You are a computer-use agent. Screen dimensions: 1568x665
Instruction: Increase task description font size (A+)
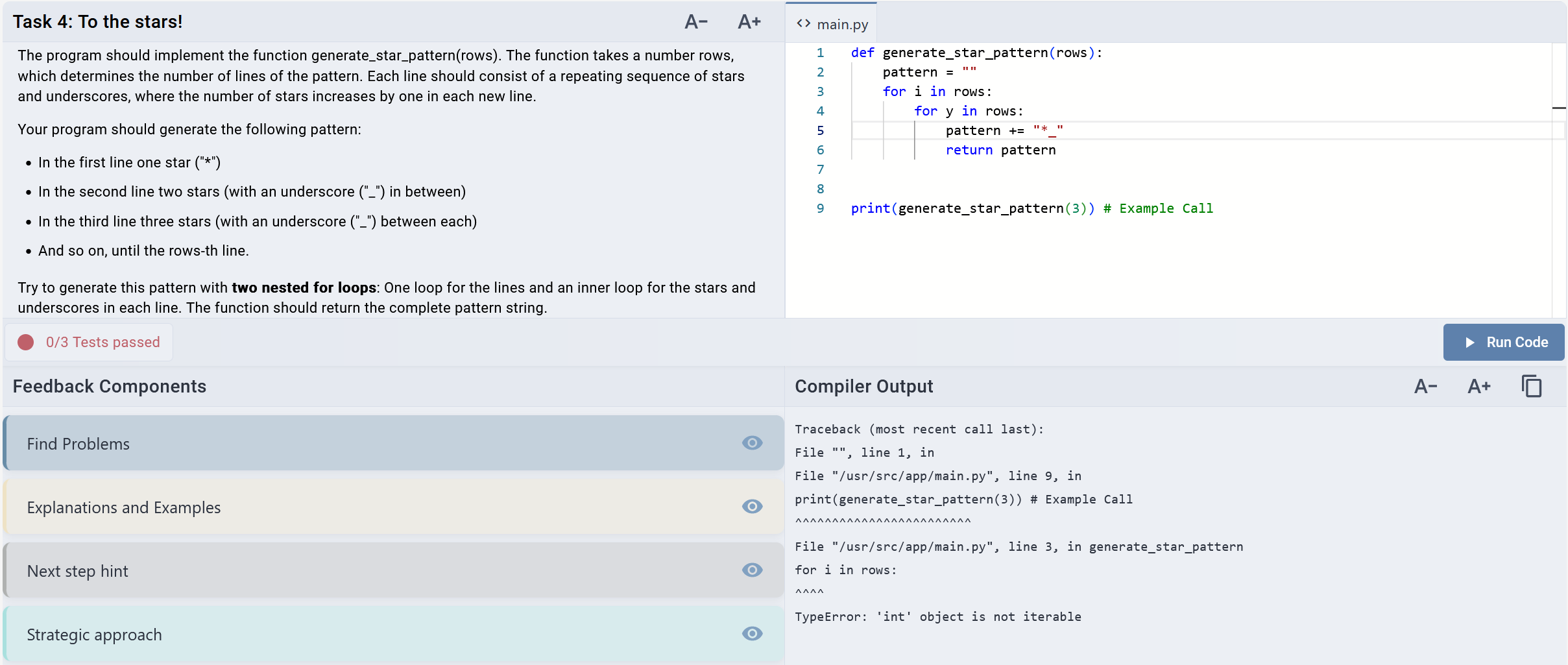tap(749, 22)
